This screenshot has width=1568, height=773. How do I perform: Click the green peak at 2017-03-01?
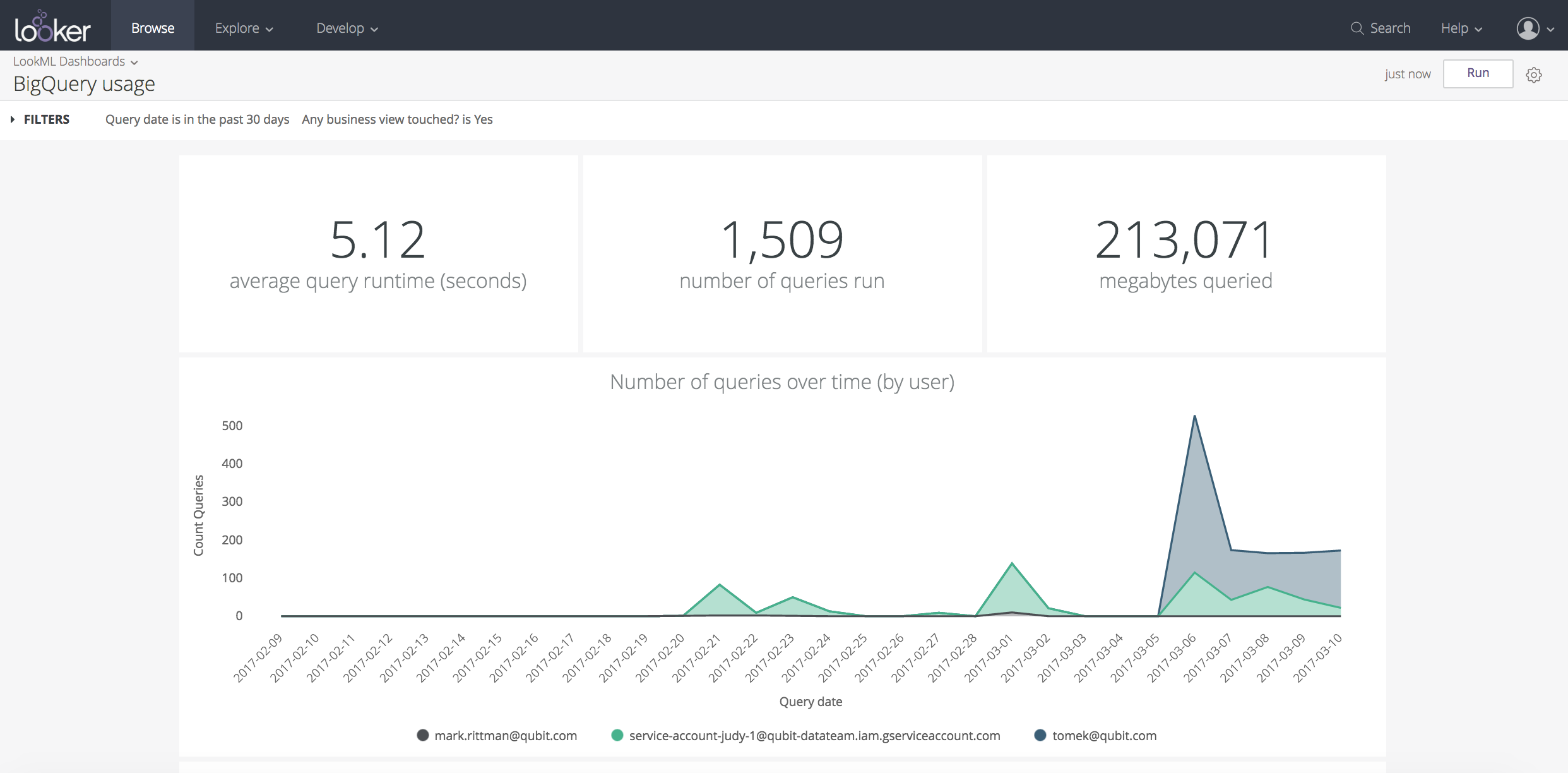click(1012, 563)
